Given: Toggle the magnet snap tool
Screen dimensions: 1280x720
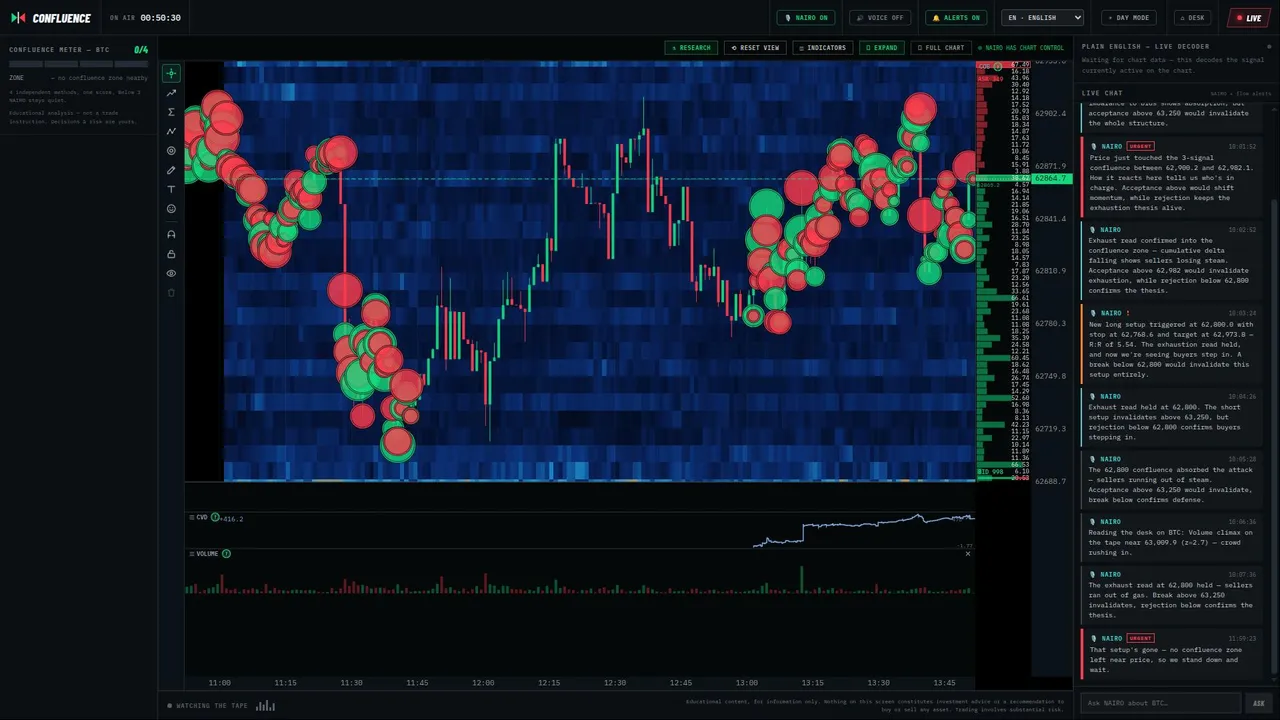Looking at the screenshot, I should click(171, 234).
